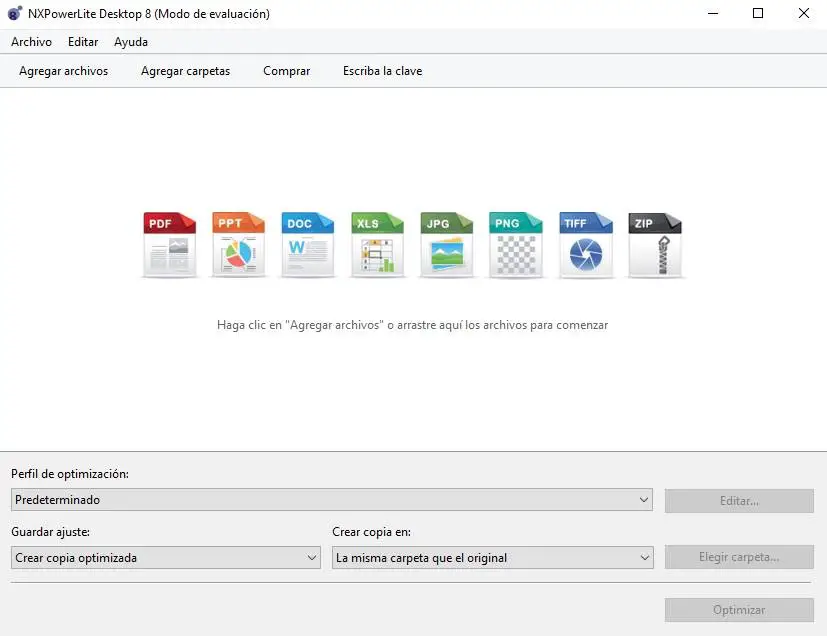The height and width of the screenshot is (636, 827).
Task: Maximize the NXPowerLite window
Action: [758, 13]
